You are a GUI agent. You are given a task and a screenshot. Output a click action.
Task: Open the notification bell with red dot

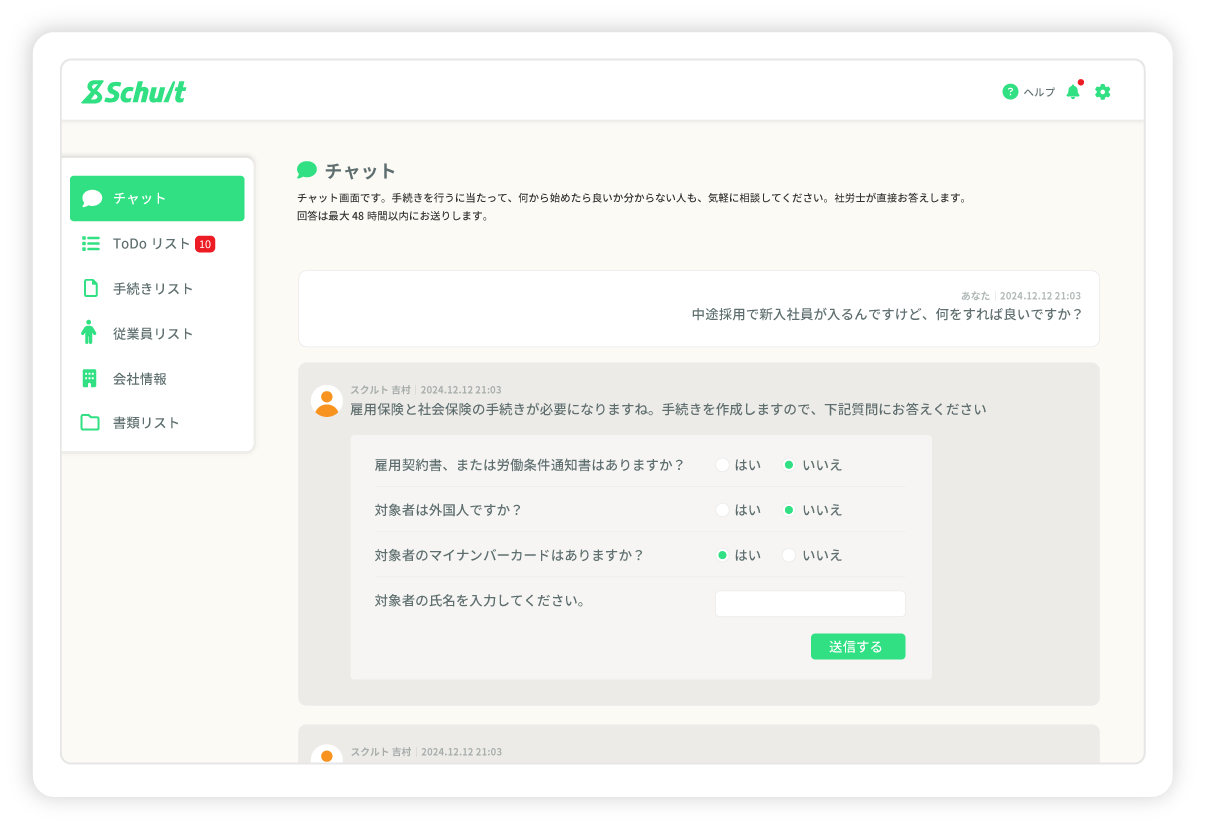coord(1074,91)
